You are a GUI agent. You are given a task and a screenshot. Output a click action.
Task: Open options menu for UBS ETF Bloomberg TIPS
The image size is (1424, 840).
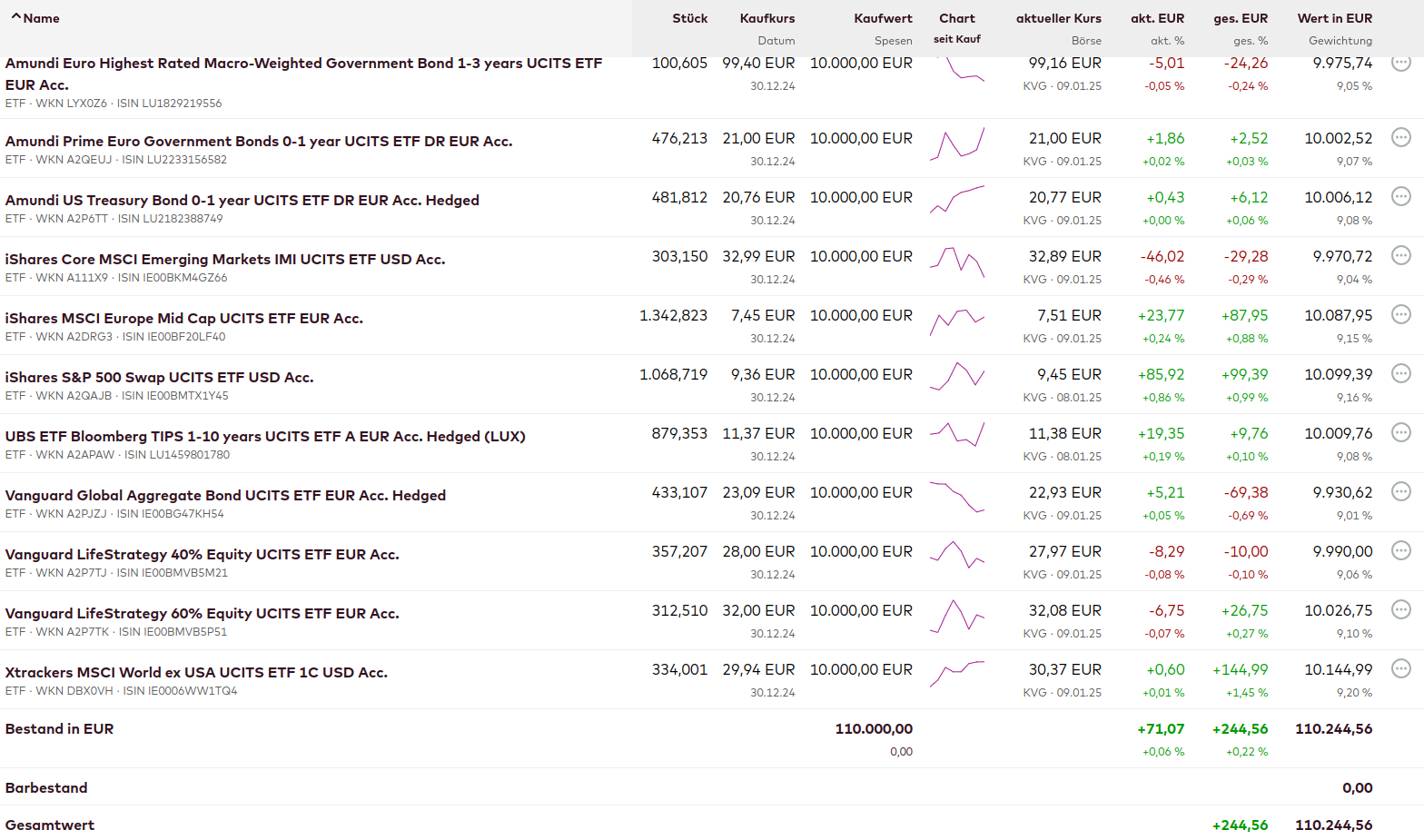pyautogui.click(x=1401, y=432)
